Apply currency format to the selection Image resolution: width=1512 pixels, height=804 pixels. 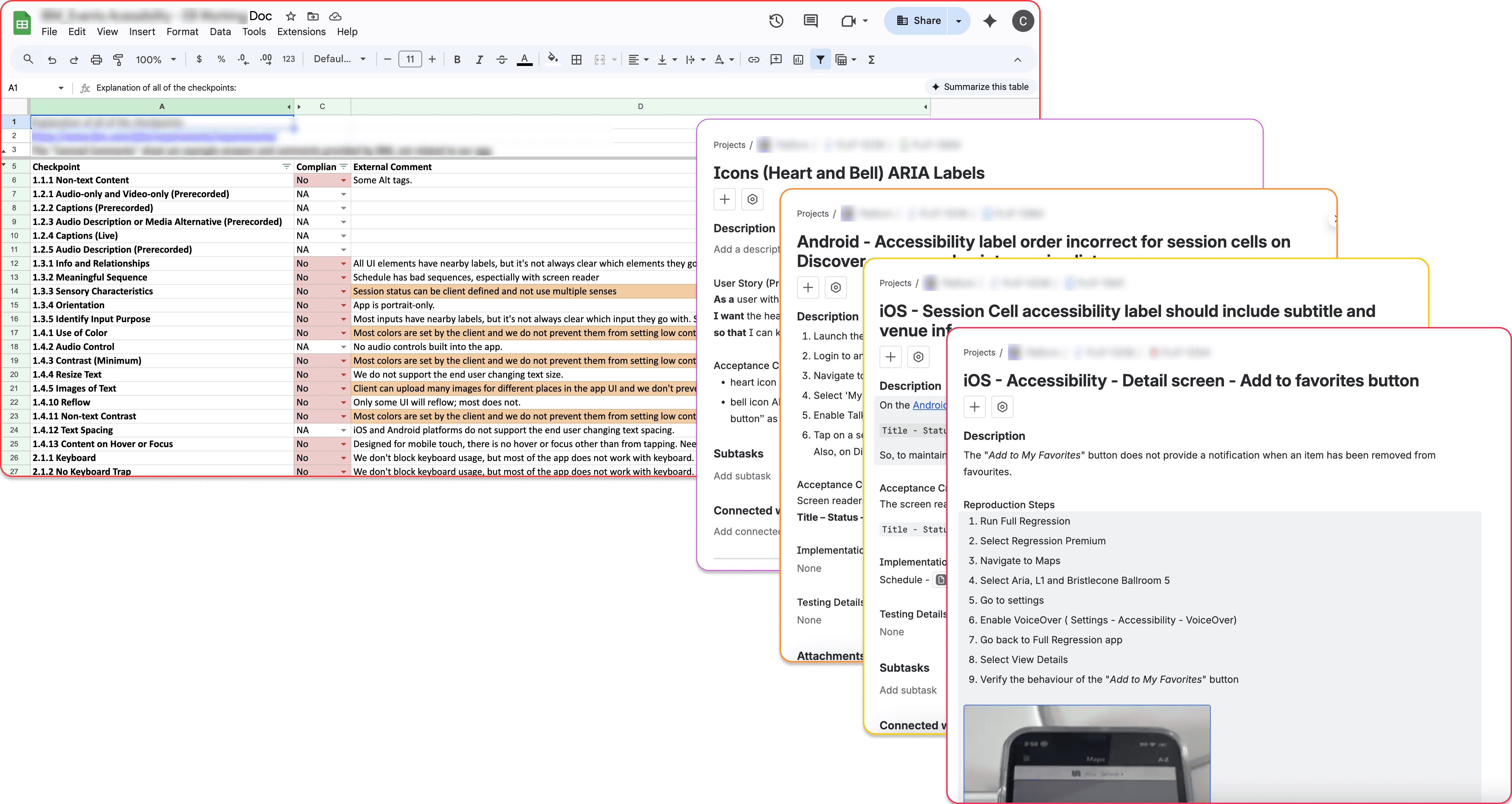[199, 59]
